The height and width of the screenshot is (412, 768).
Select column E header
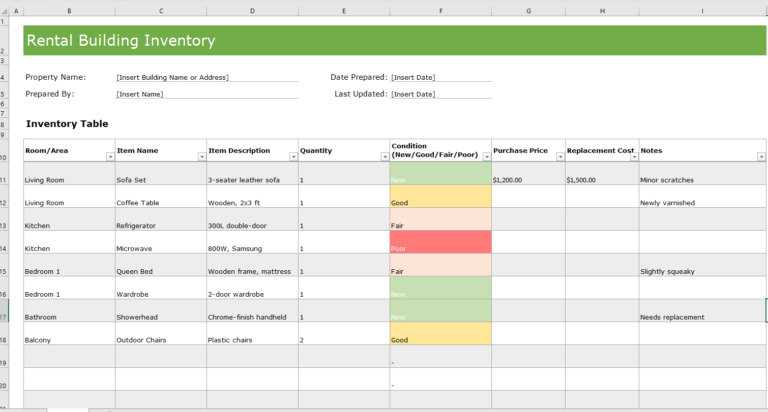[x=344, y=11]
